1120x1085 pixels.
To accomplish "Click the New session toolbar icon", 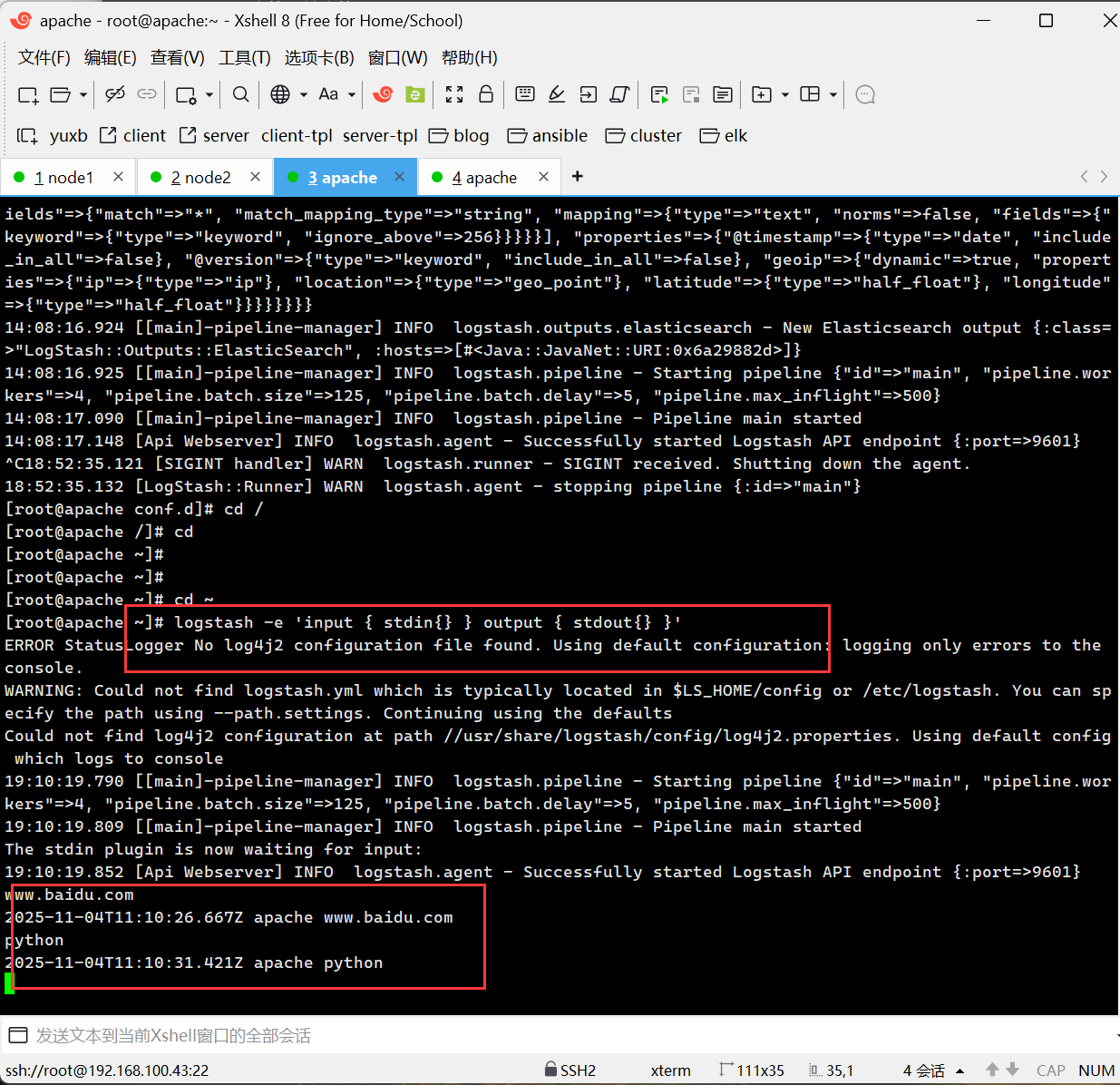I will (x=28, y=94).
